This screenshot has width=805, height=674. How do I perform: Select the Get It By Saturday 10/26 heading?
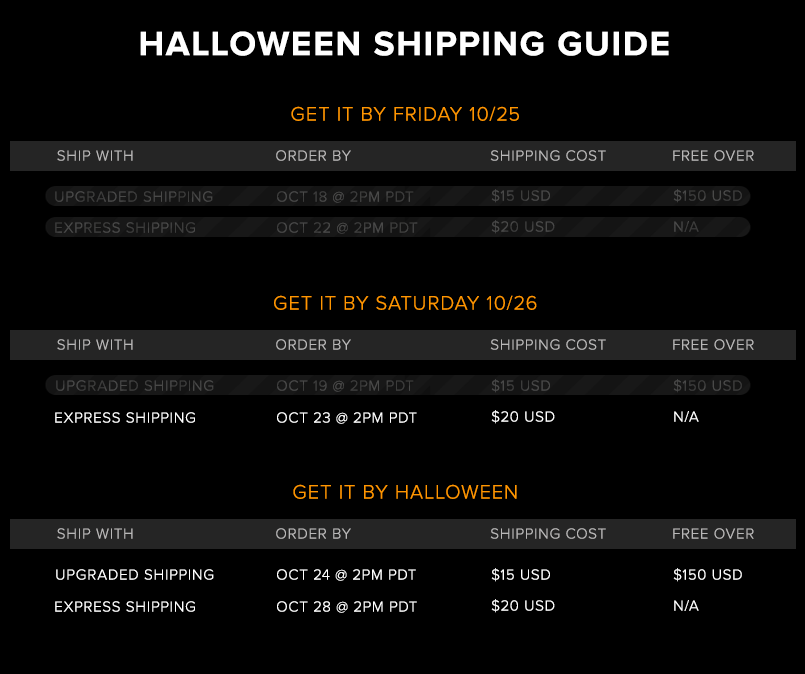[x=405, y=303]
